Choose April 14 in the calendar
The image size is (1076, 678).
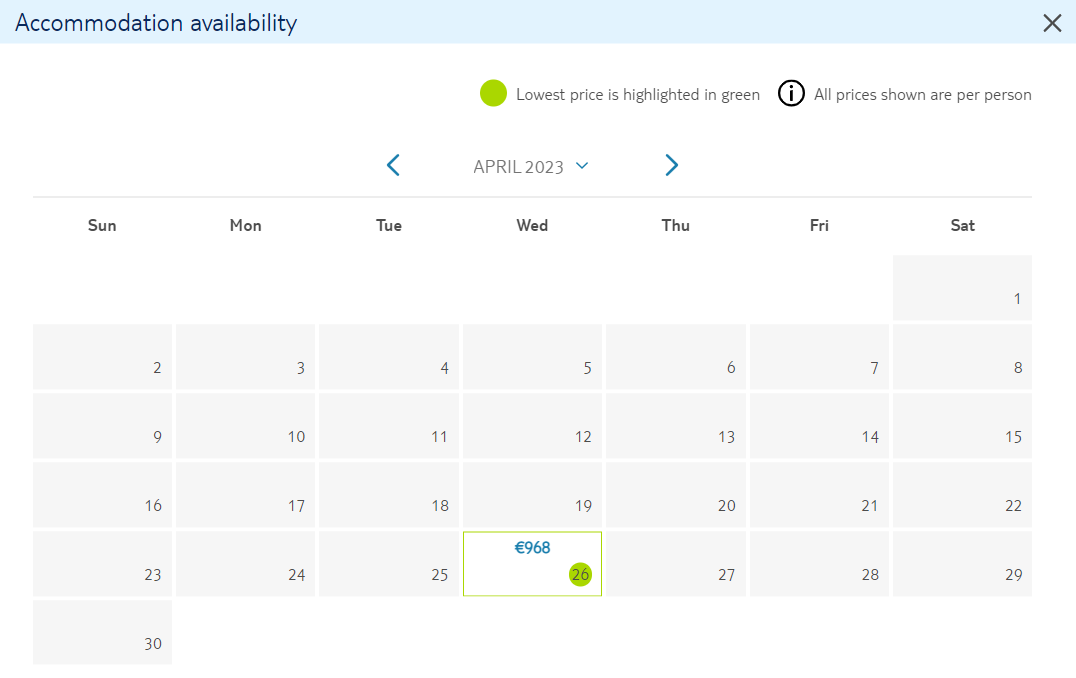pyautogui.click(x=819, y=425)
